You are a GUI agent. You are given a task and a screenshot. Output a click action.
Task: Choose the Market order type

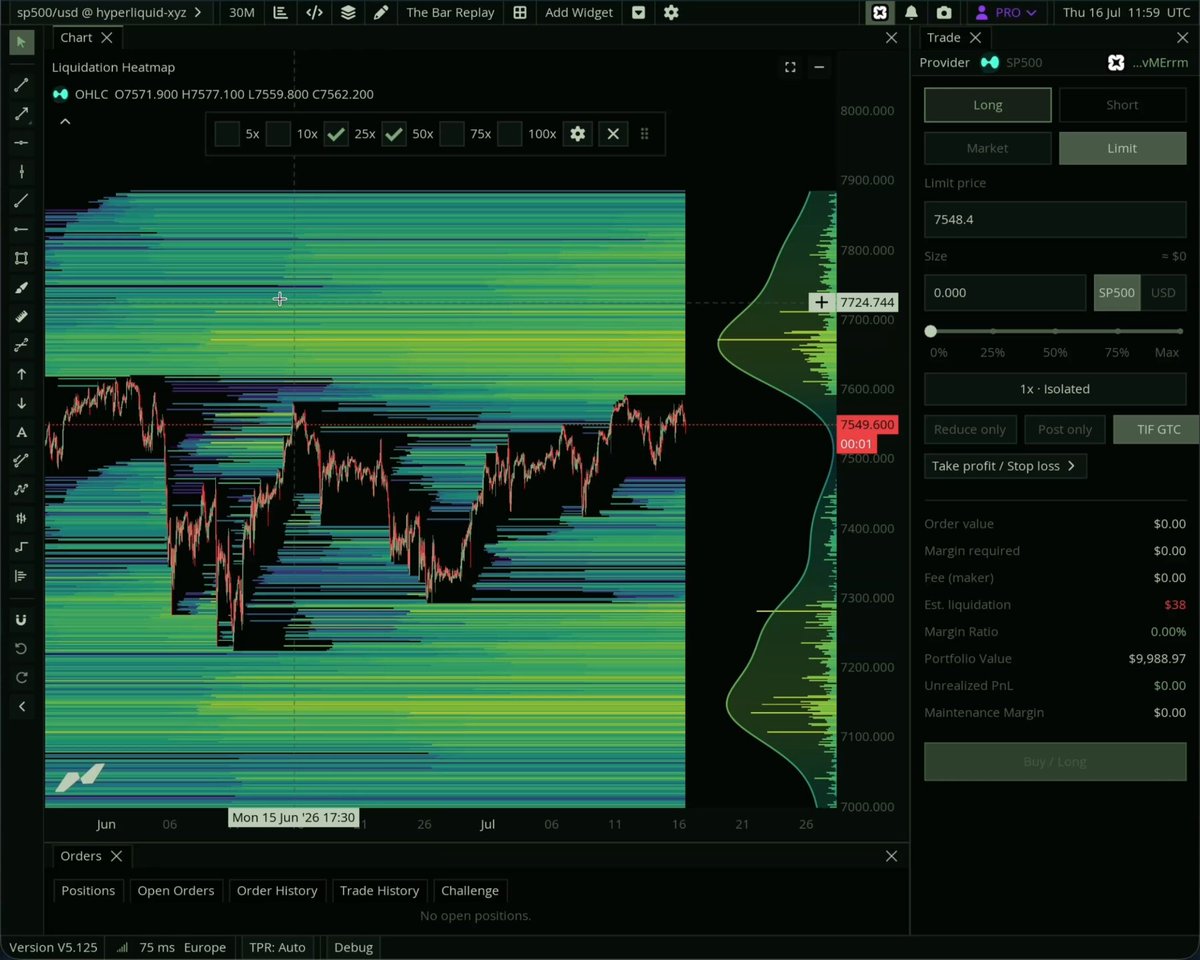coord(987,148)
